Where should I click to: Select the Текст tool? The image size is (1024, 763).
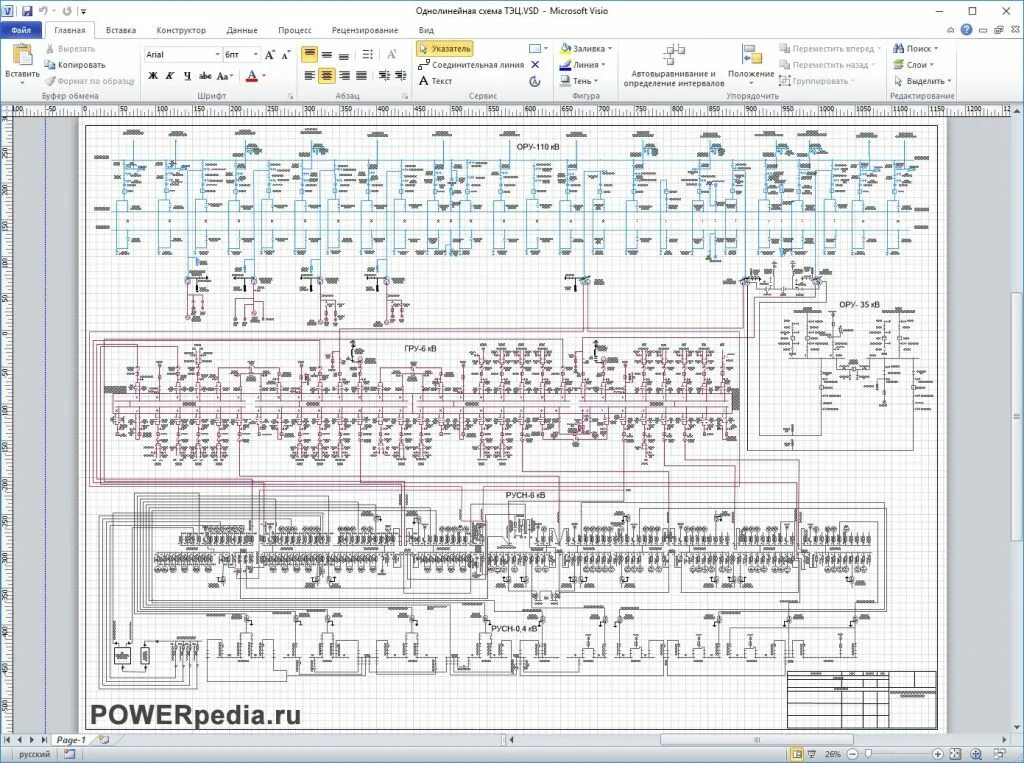[435, 81]
